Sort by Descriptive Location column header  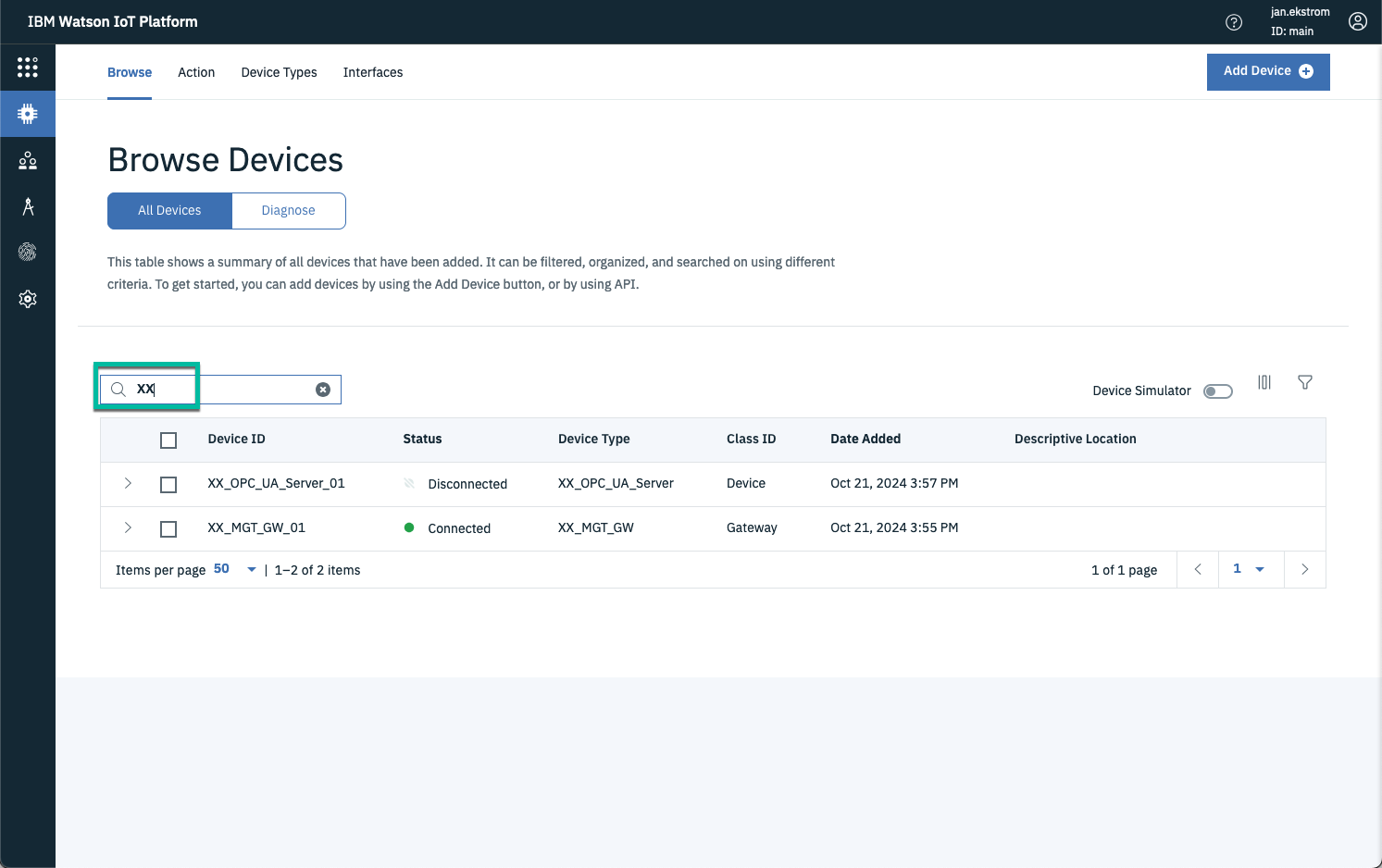1076,439
